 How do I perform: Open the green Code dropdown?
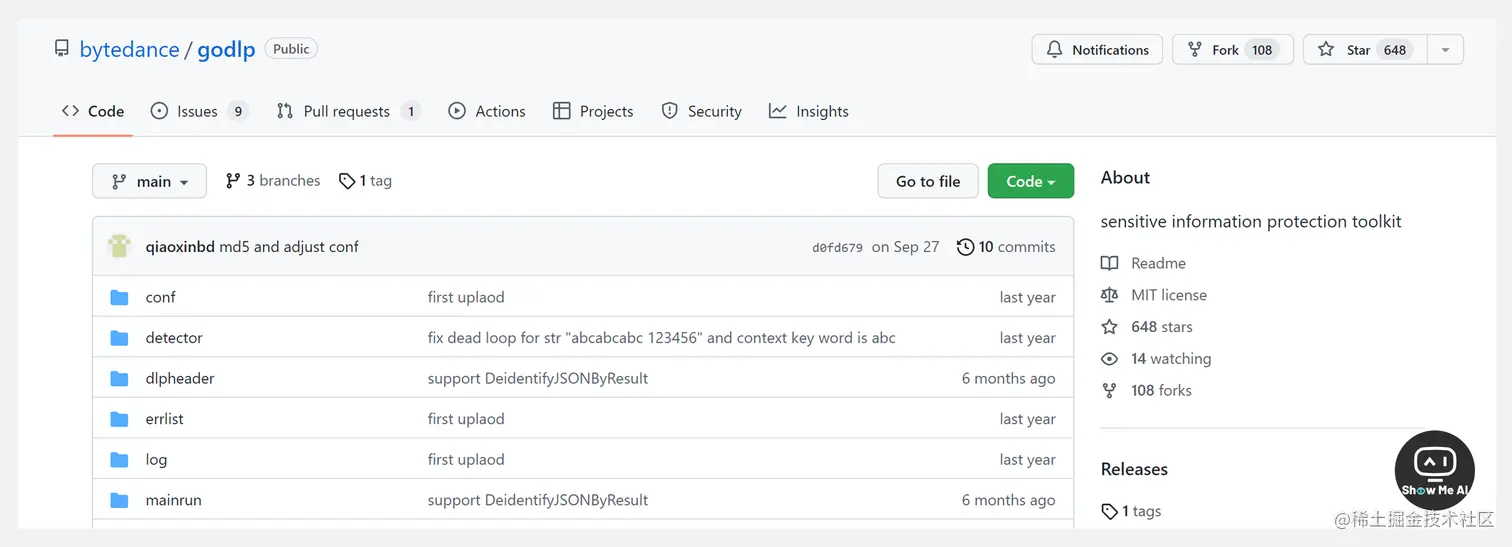1030,181
